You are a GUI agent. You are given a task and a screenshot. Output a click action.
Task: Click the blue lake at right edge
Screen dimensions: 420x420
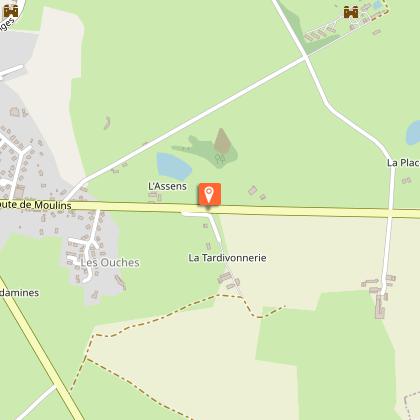click(x=413, y=133)
